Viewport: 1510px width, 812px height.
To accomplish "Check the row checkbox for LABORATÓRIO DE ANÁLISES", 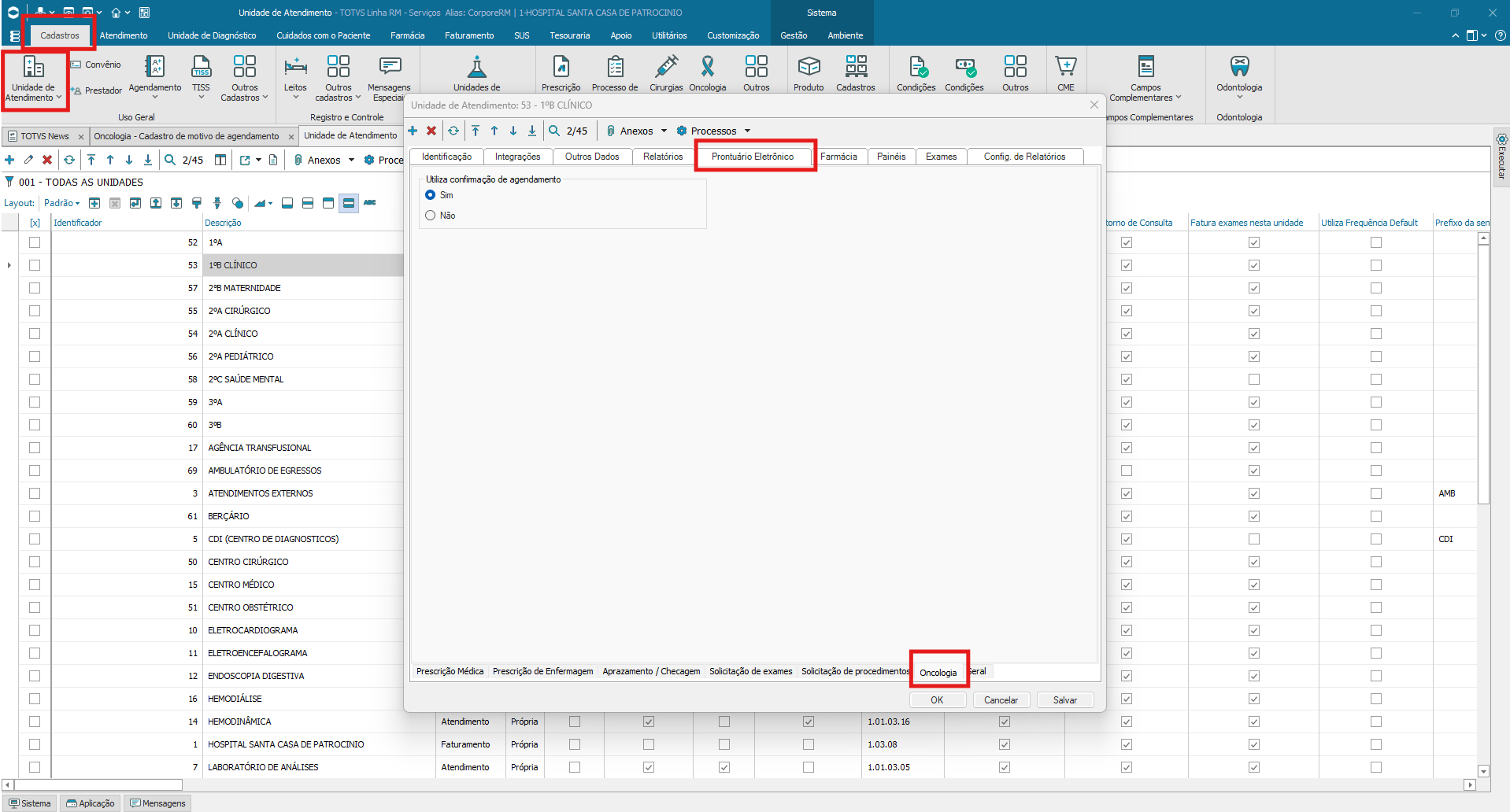I will (35, 767).
